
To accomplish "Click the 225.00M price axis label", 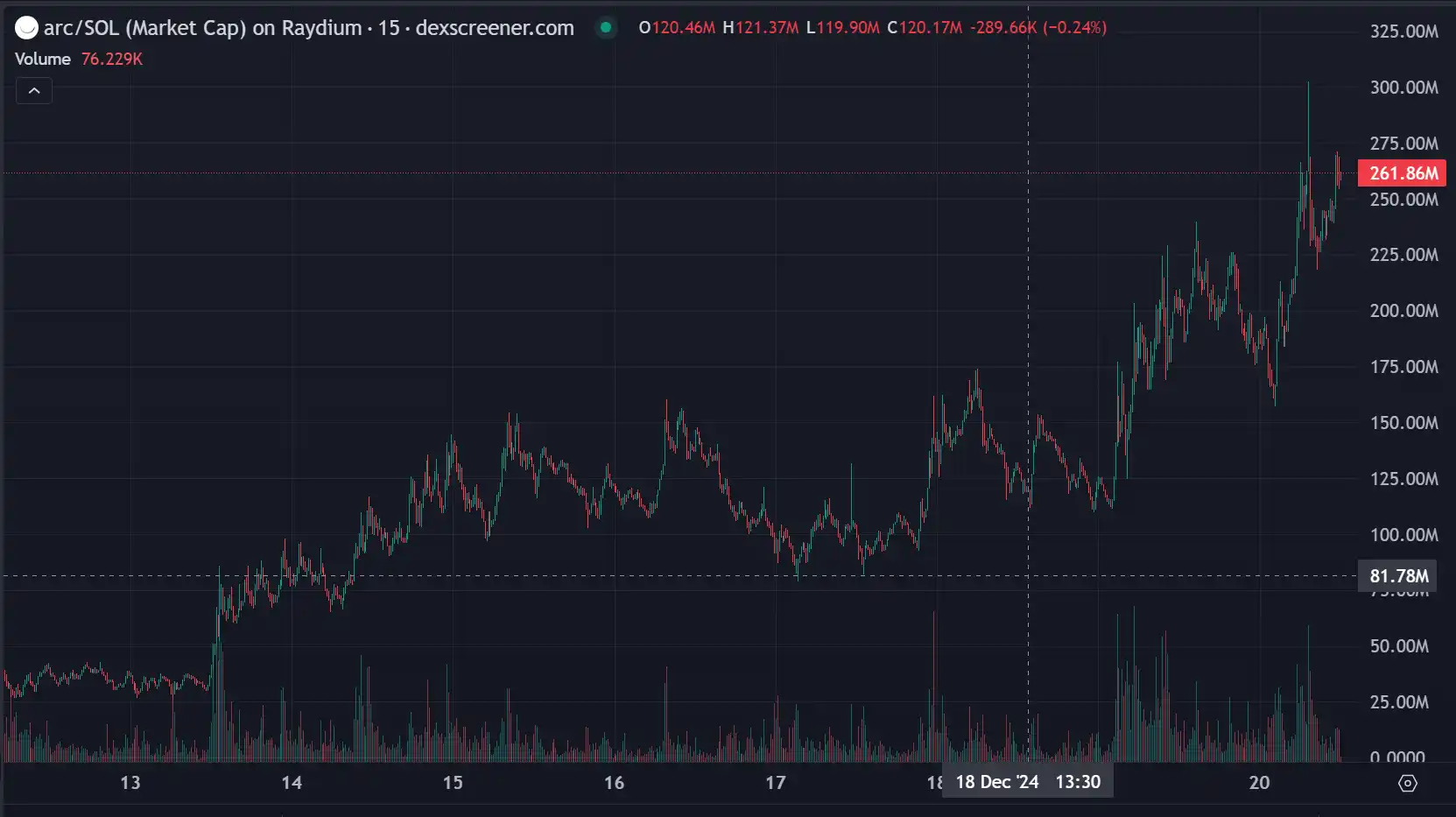I will click(x=1403, y=255).
